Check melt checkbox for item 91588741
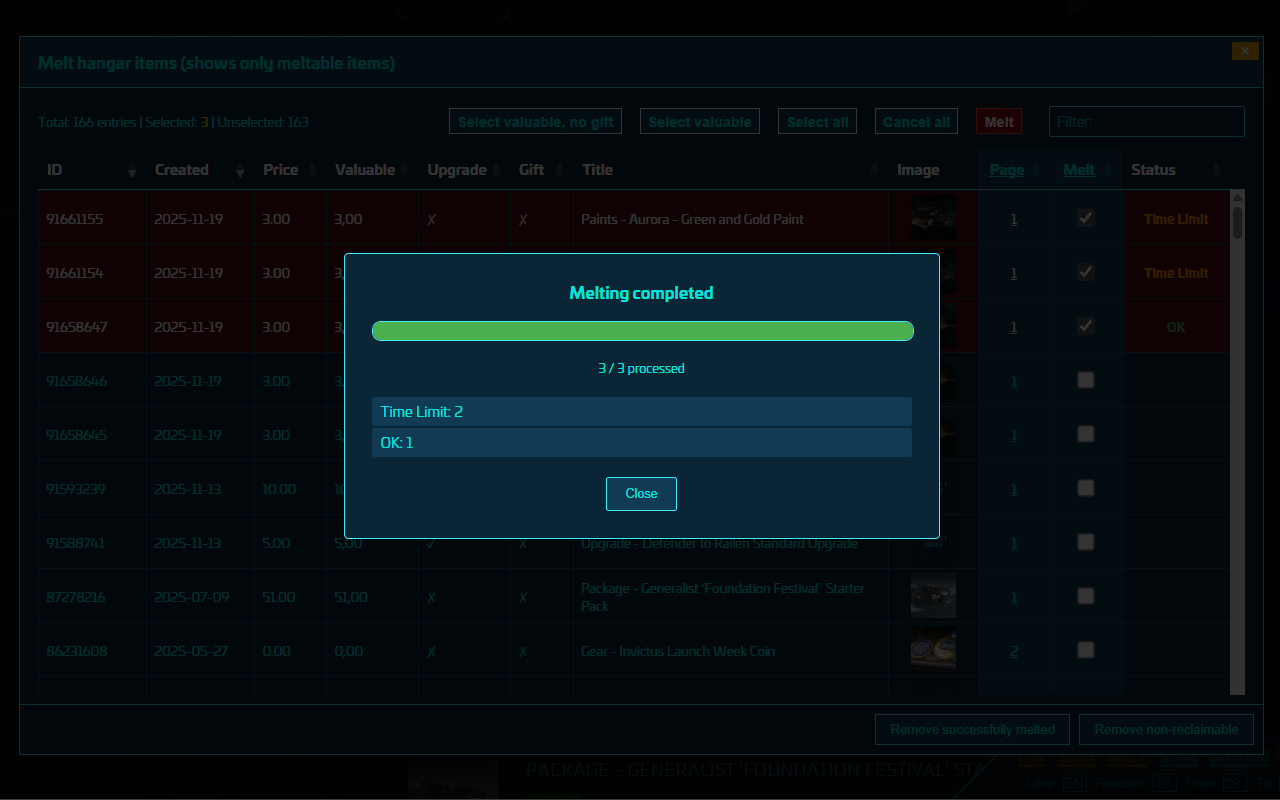Viewport: 1280px width, 800px height. click(1085, 542)
